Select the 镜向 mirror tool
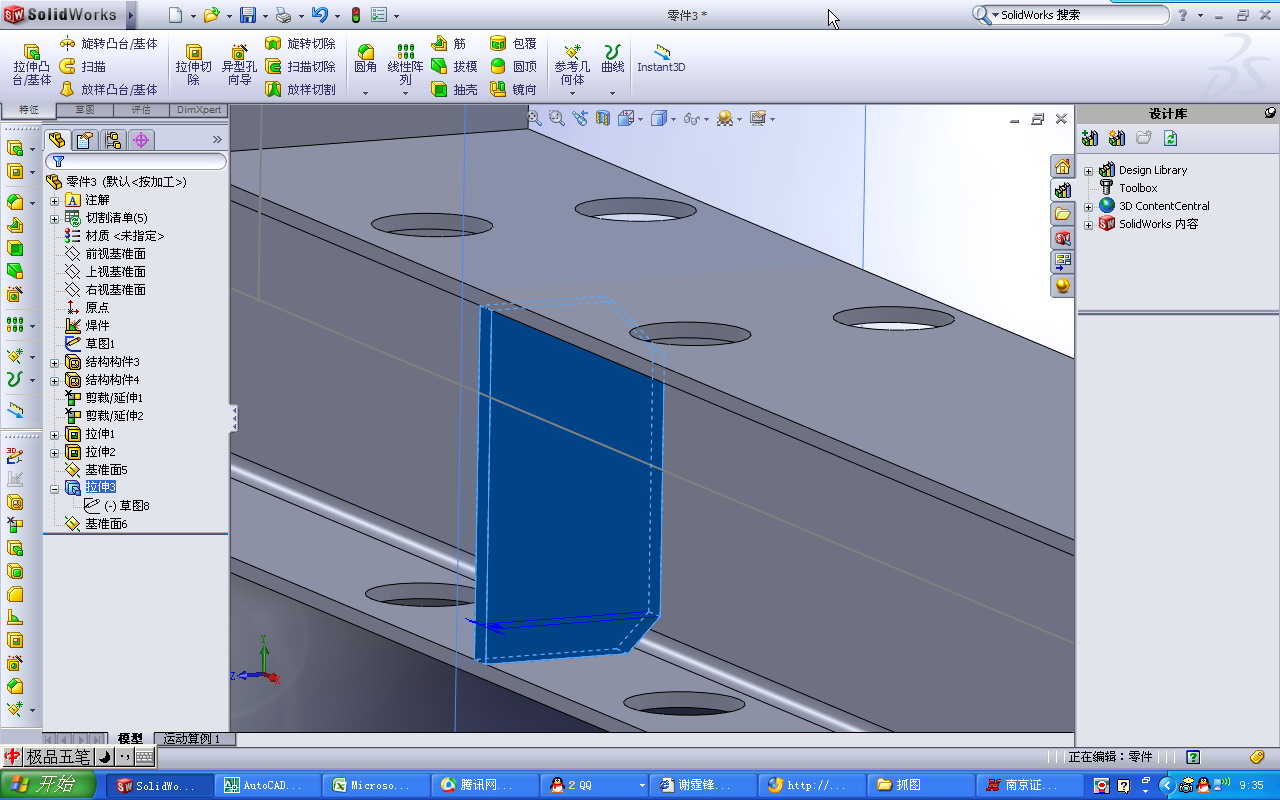Screen dimensions: 1280x800 514,89
